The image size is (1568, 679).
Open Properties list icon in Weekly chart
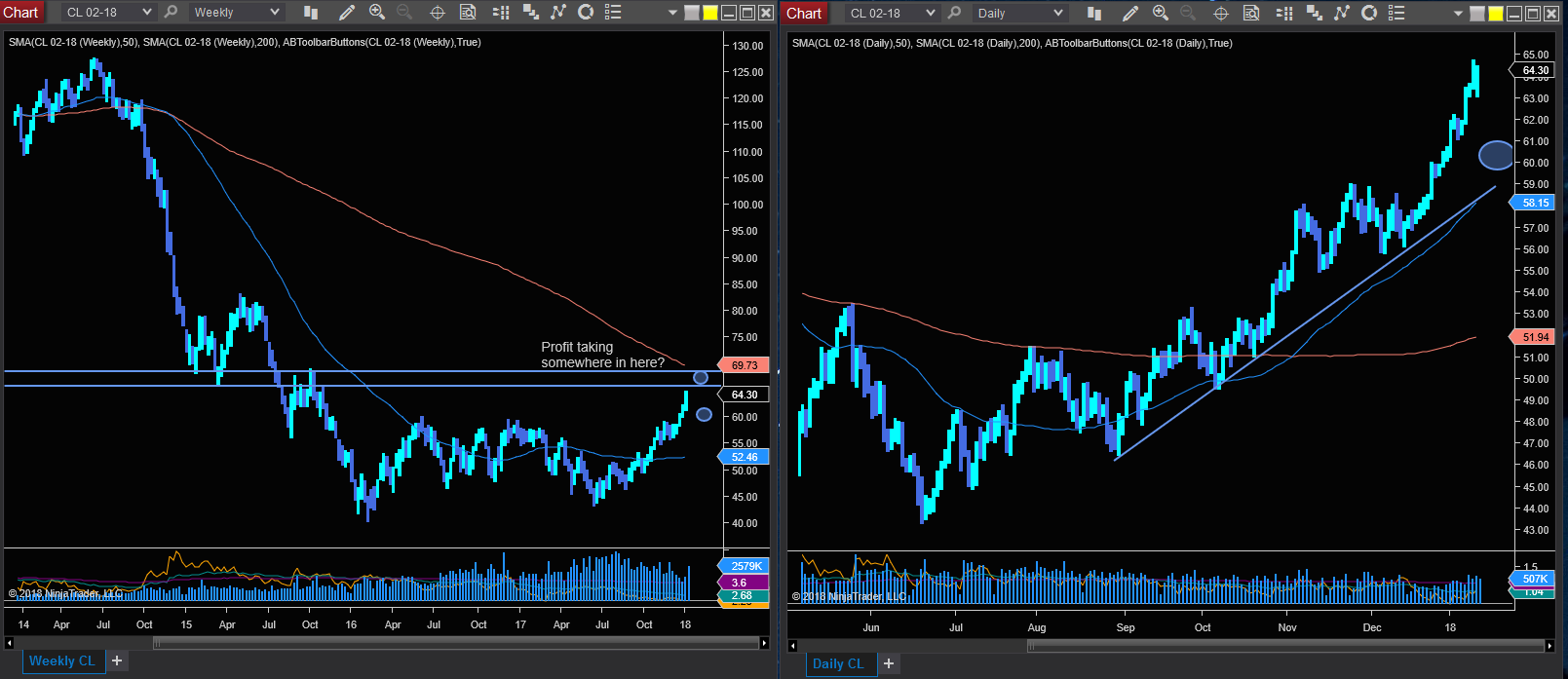click(613, 13)
